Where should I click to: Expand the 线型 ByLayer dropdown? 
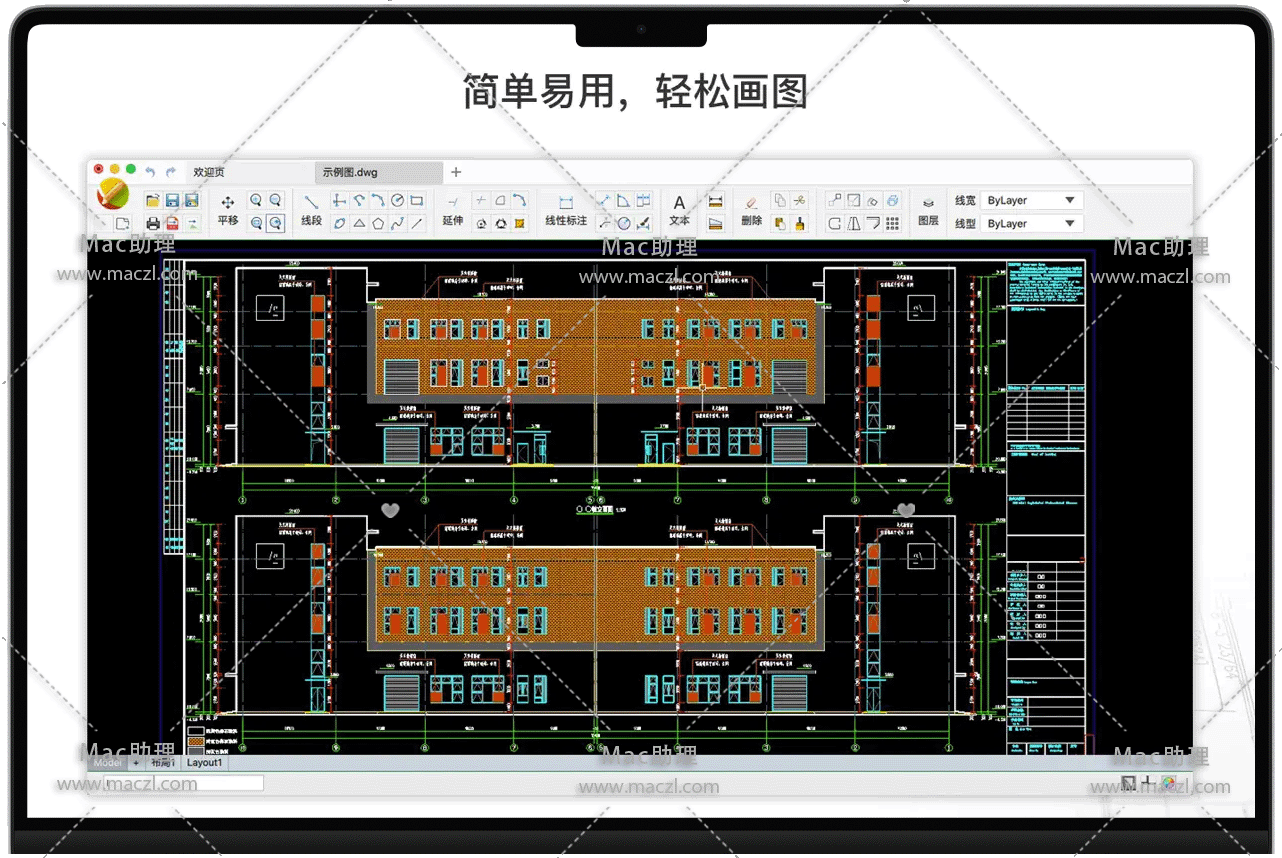coord(1031,224)
